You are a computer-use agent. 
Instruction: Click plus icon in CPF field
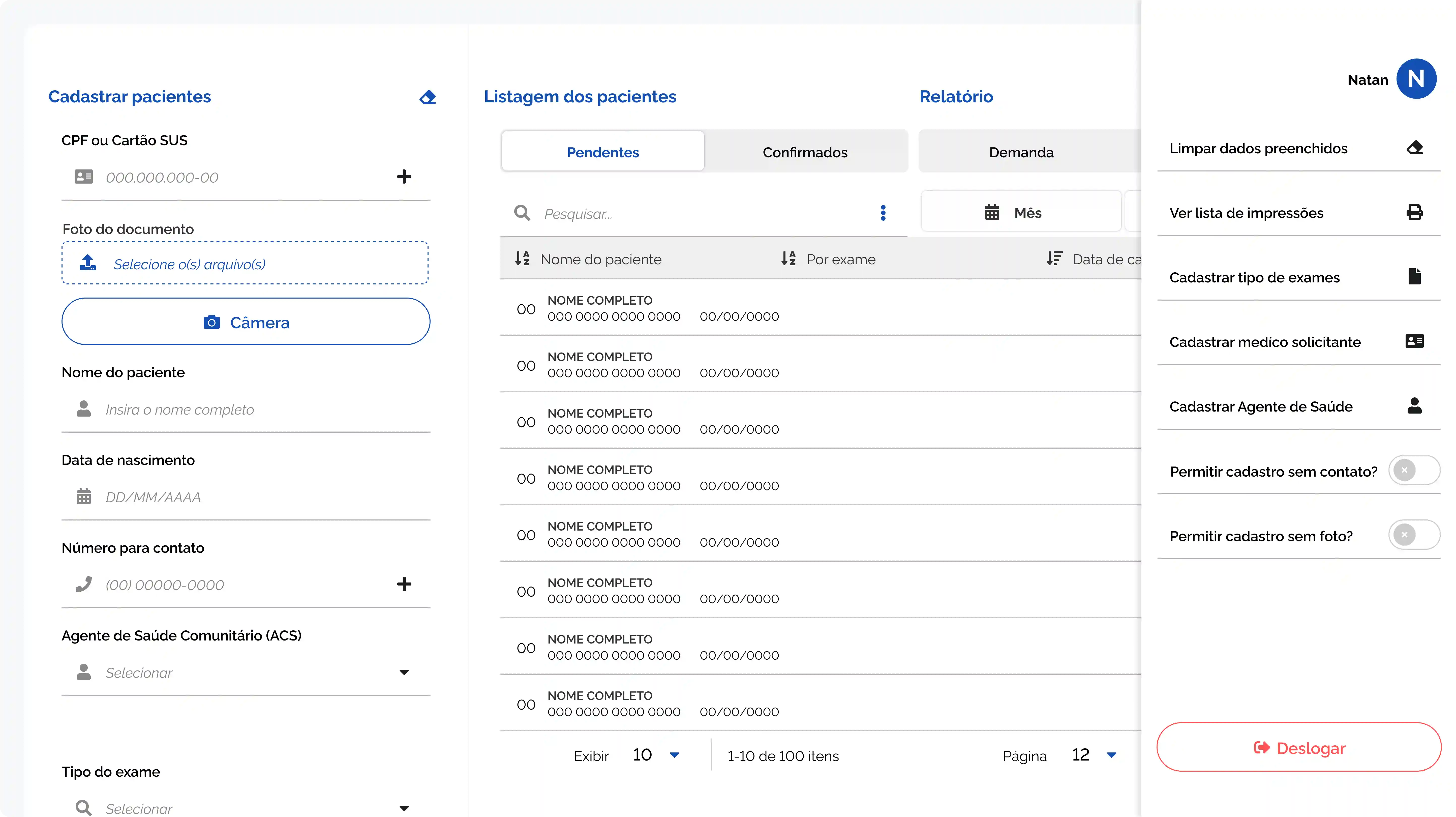tap(404, 177)
